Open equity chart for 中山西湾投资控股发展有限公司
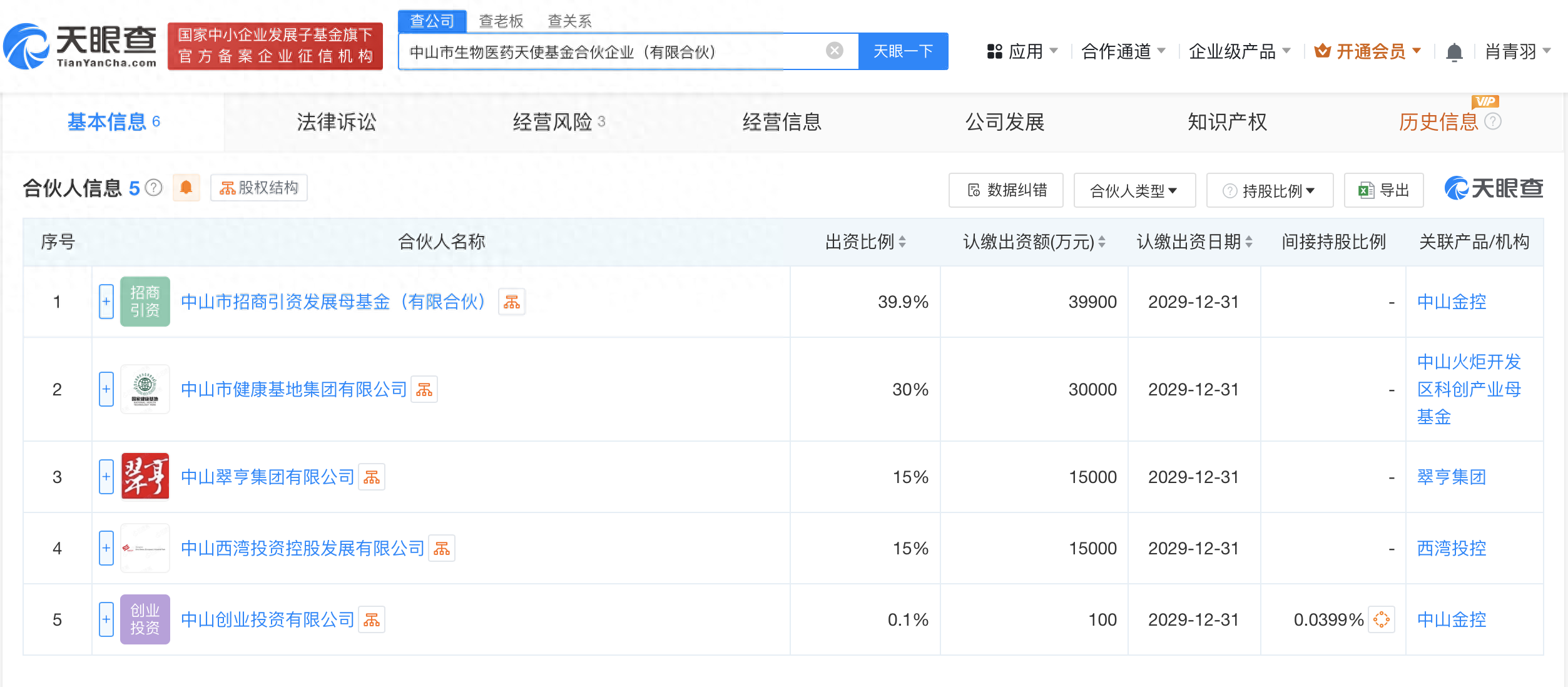The image size is (1568, 687). click(442, 549)
